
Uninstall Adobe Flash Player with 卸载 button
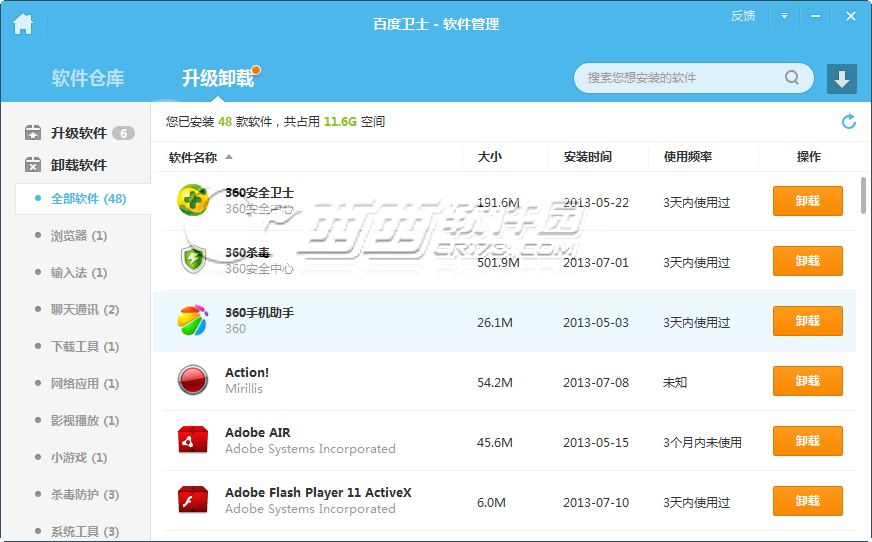point(807,501)
